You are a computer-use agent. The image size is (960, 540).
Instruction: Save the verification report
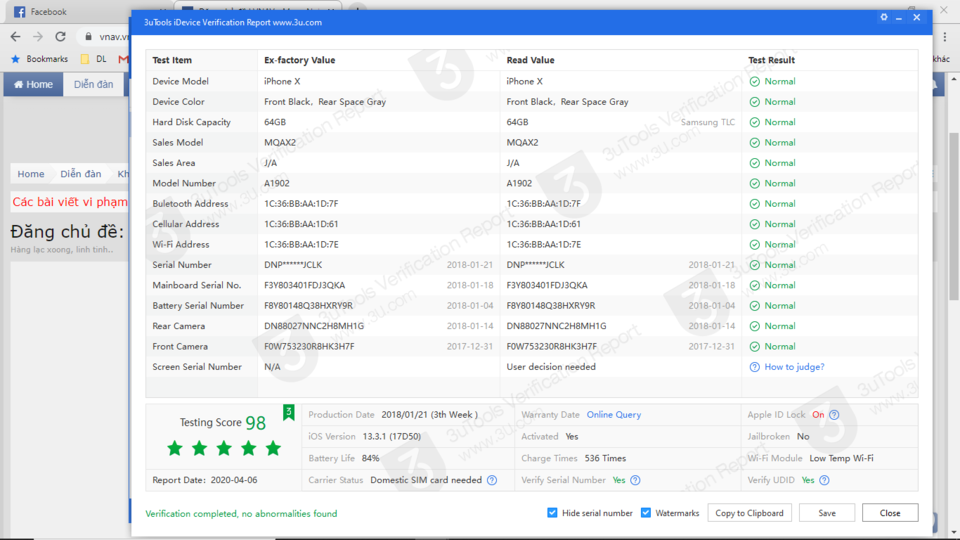click(827, 513)
